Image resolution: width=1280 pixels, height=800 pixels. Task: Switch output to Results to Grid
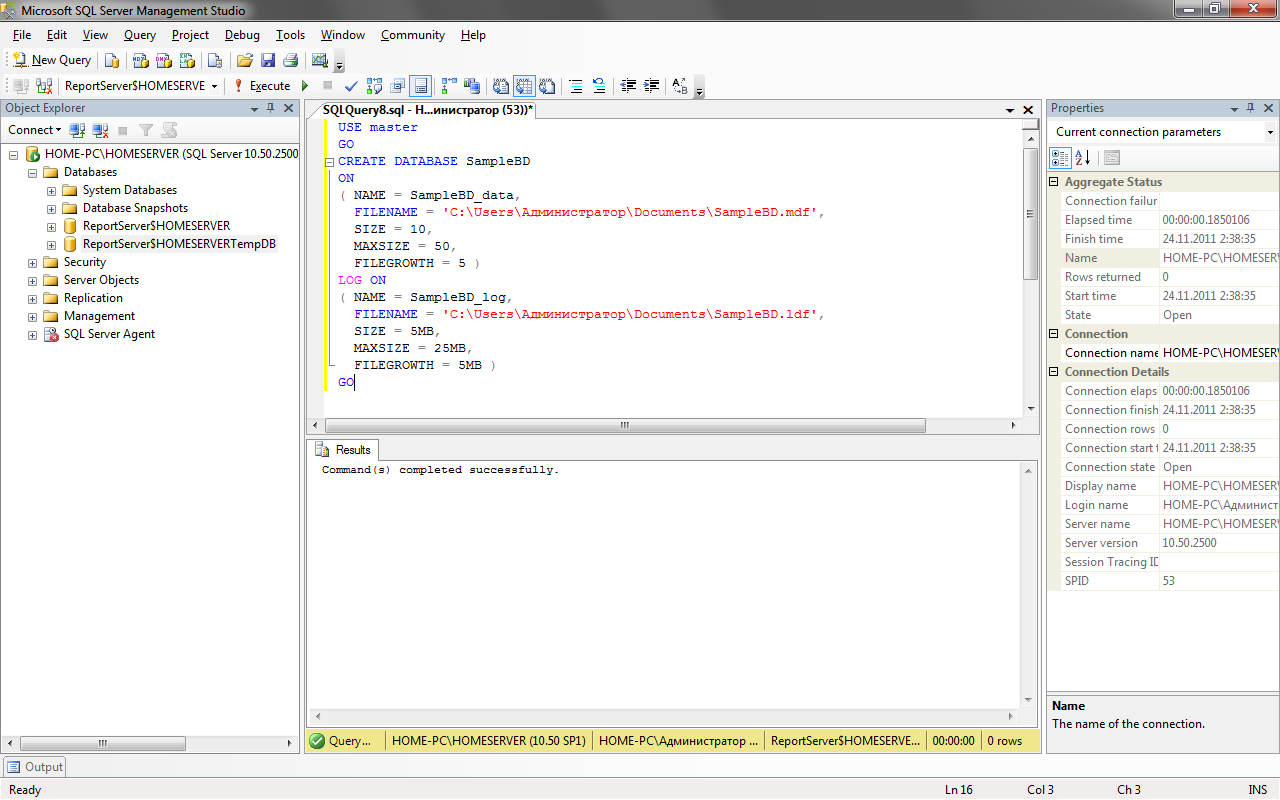(x=524, y=86)
